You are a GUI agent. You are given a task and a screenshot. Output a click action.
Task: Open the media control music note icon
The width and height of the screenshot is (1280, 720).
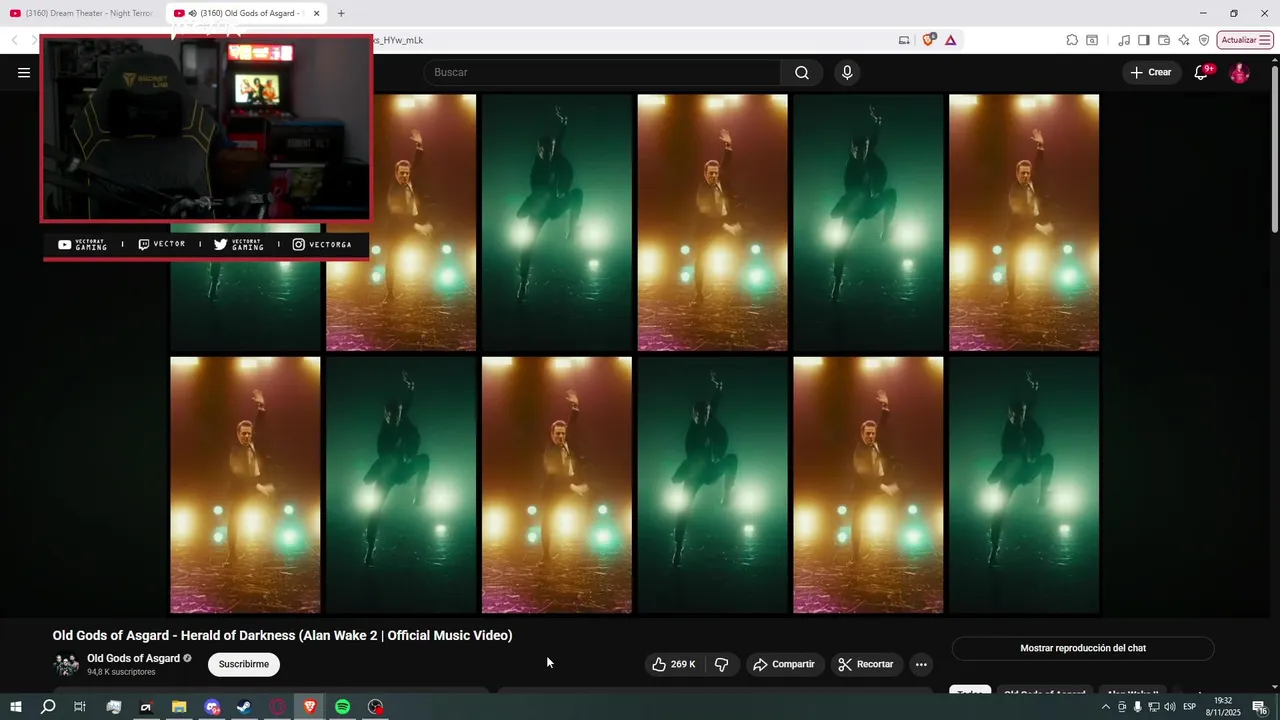click(x=1124, y=40)
